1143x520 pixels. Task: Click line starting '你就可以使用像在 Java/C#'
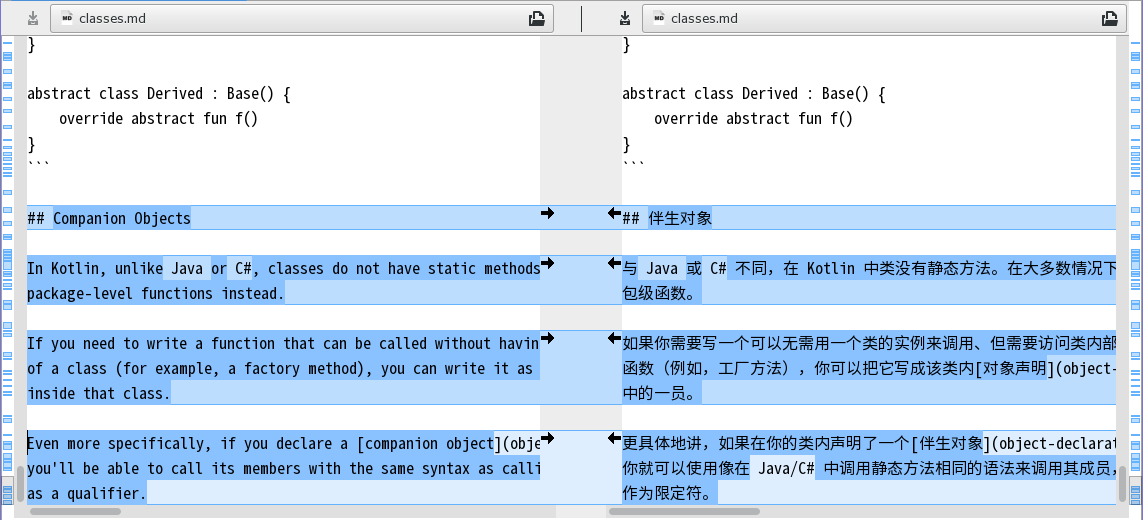(x=869, y=468)
